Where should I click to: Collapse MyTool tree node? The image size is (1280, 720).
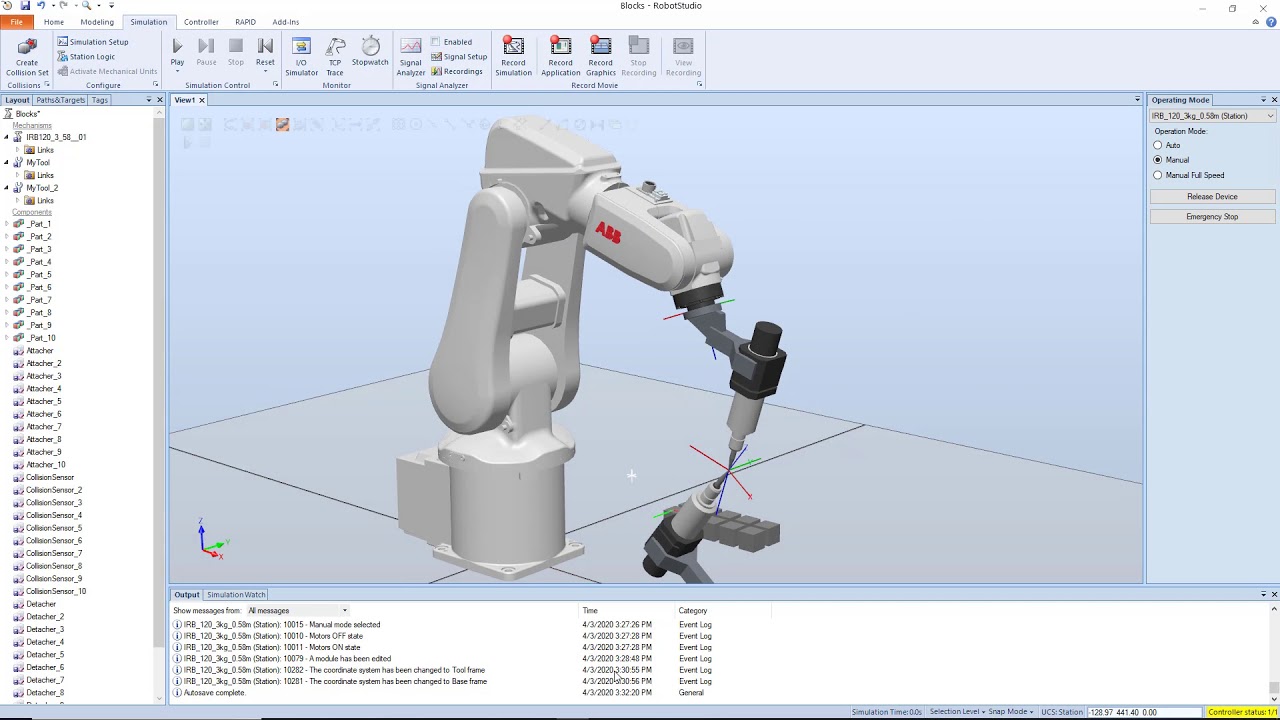pos(6,162)
